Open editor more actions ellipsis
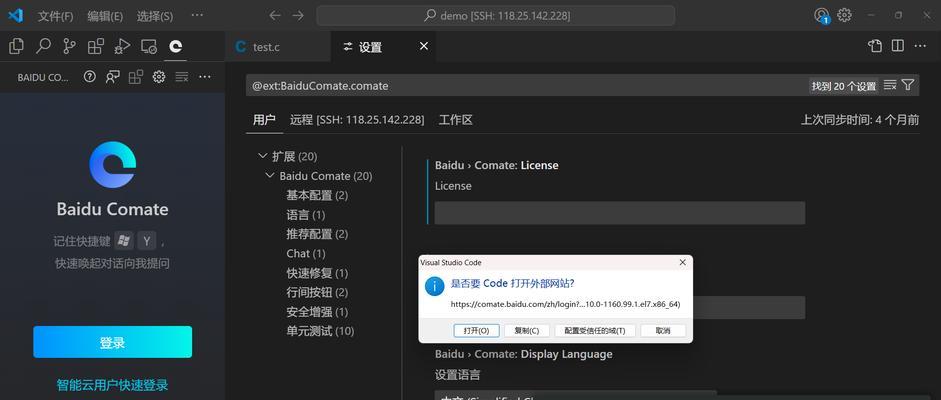Image resolution: width=941 pixels, height=400 pixels. (x=920, y=46)
